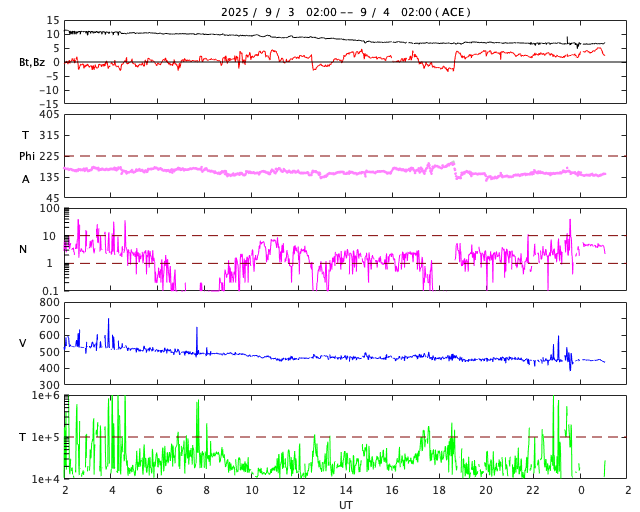This screenshot has height=512, width=640.
Task: Click the '-10' tick in Bt,Bz panel
Action: 49,90
